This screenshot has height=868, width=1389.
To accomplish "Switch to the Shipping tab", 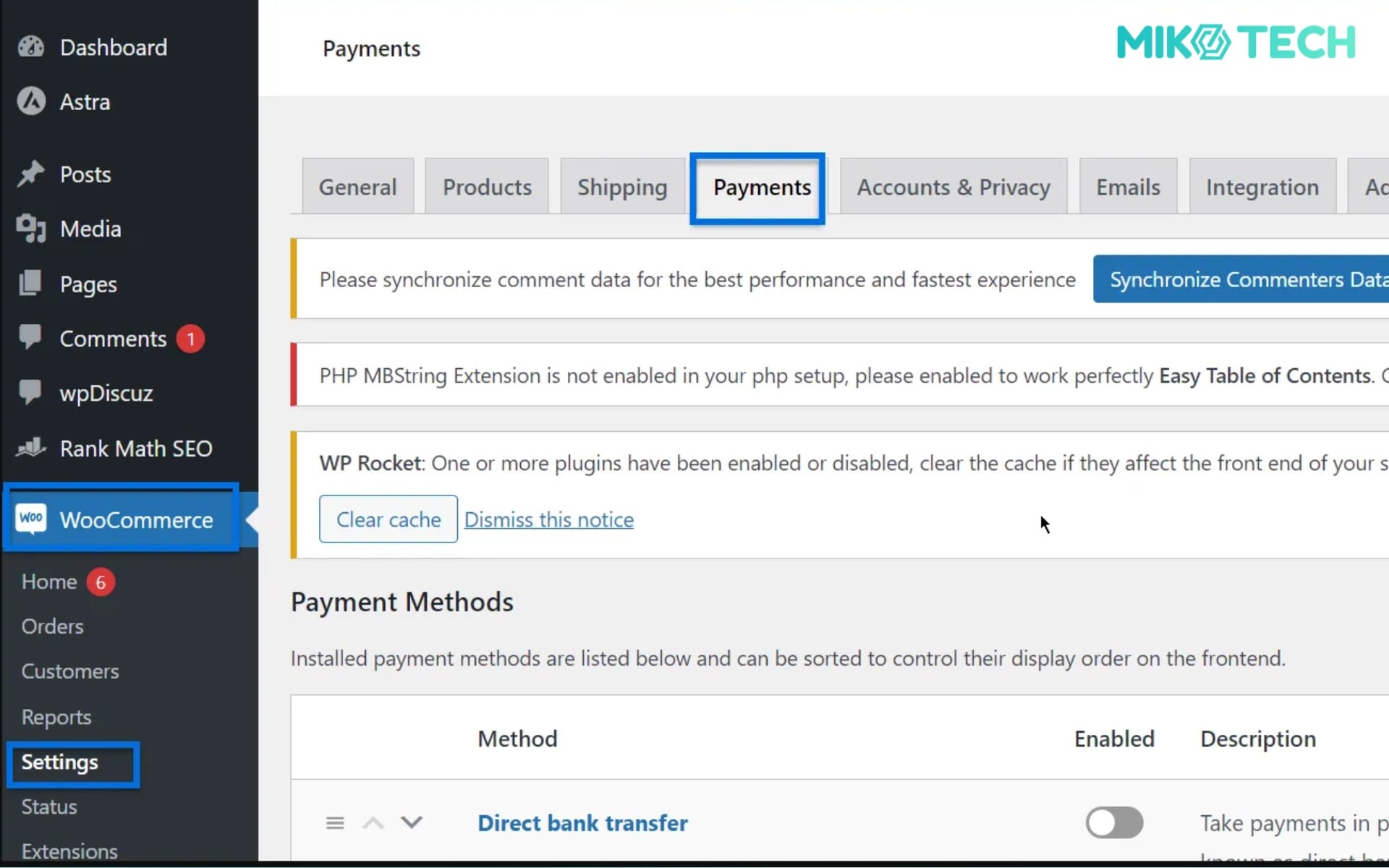I will click(622, 187).
